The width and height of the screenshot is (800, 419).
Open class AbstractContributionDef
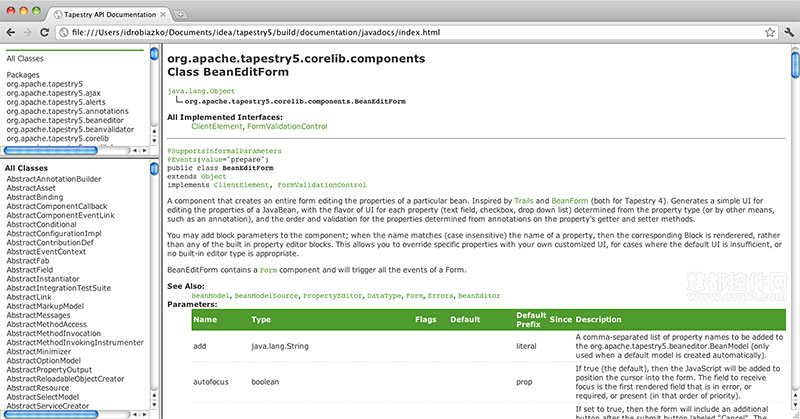click(50, 243)
